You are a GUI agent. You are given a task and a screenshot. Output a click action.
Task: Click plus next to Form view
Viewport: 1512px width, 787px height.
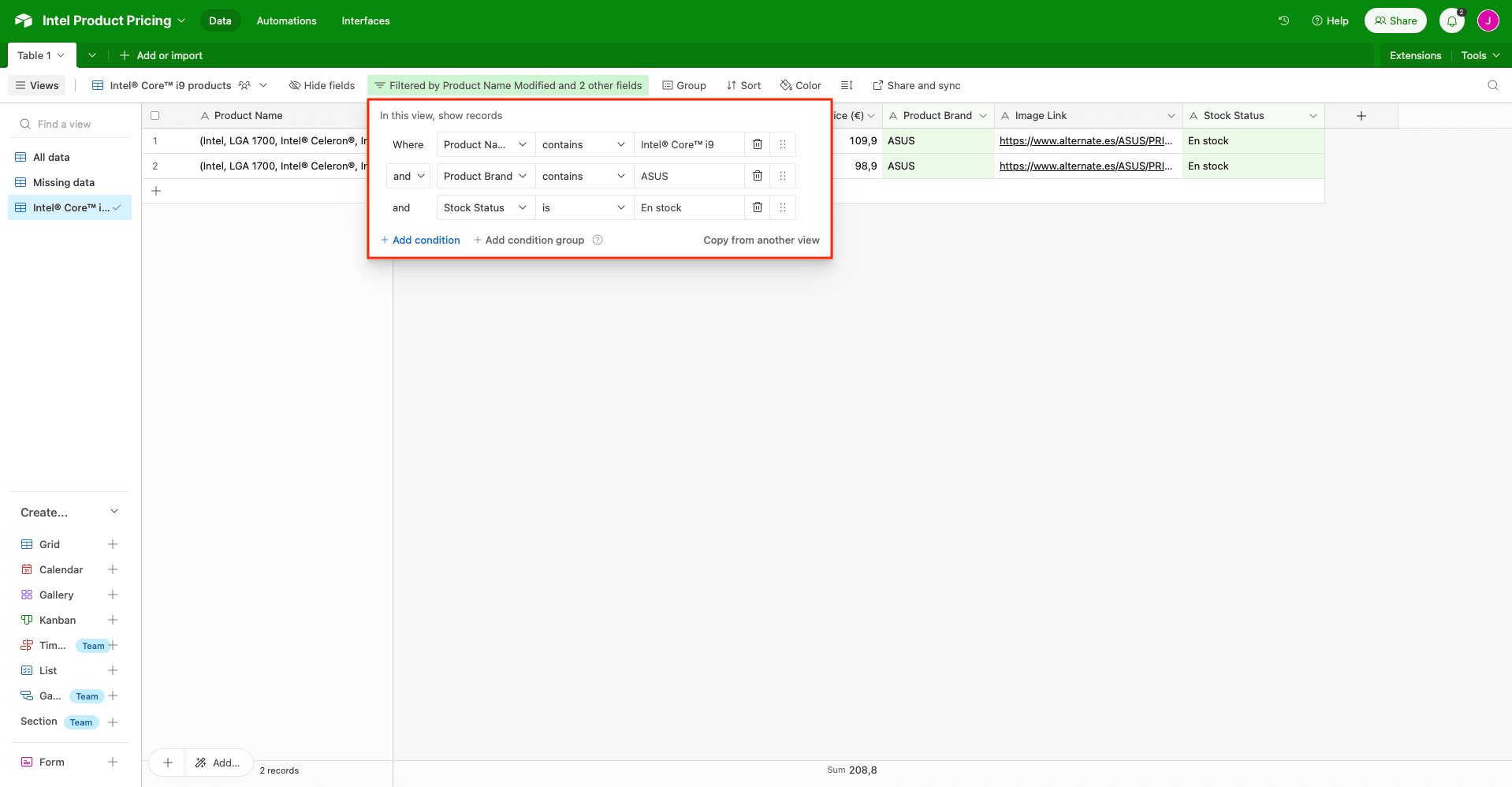(113, 762)
